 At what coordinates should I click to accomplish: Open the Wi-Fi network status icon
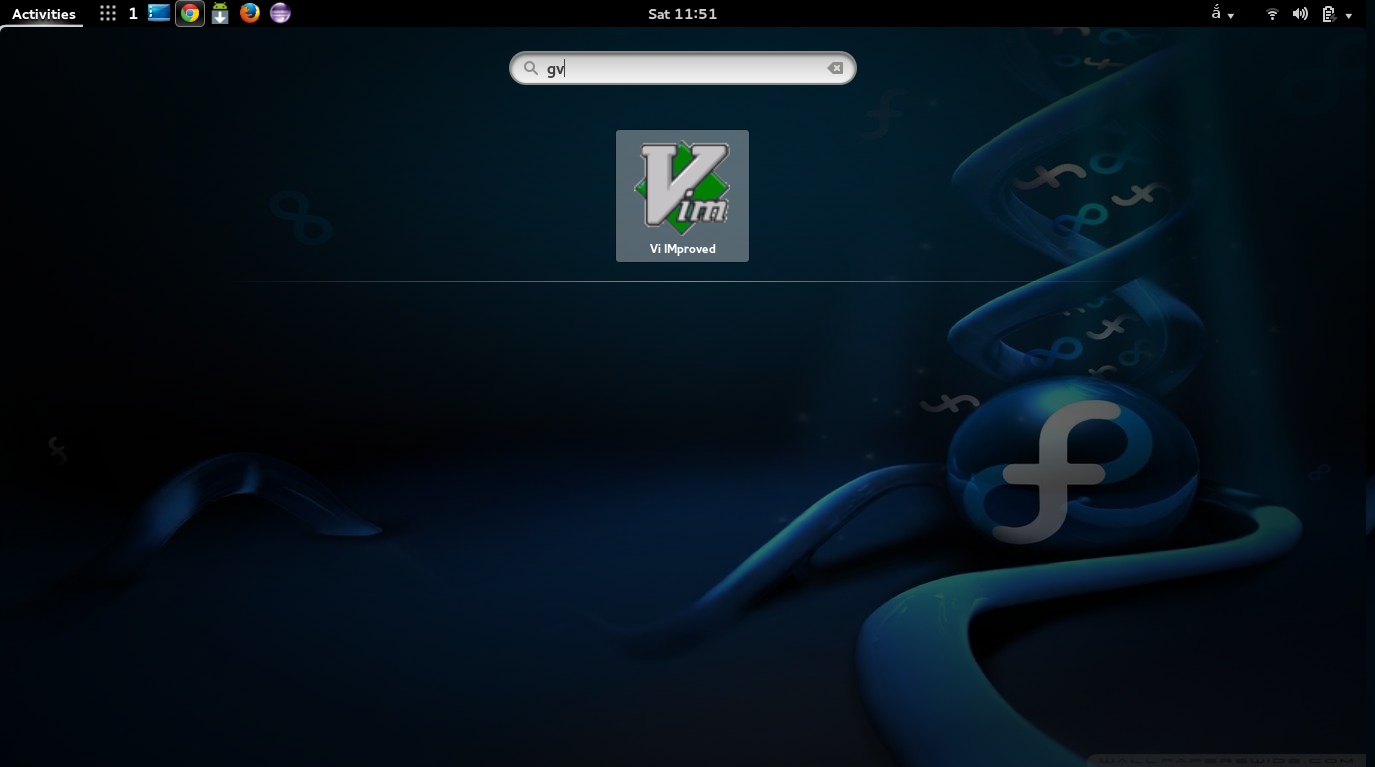1272,14
